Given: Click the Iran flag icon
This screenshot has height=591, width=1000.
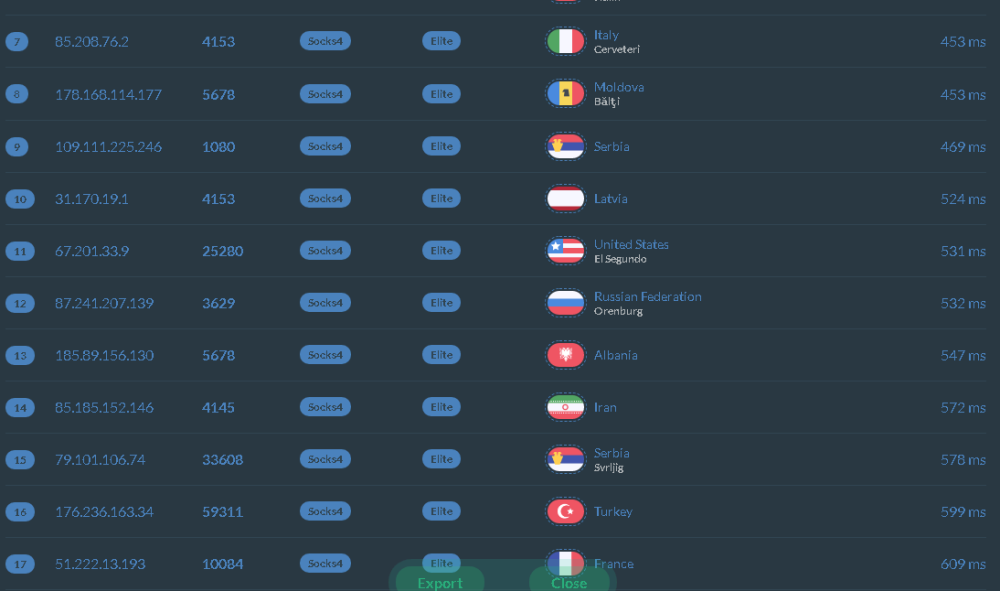Looking at the screenshot, I should pos(565,407).
